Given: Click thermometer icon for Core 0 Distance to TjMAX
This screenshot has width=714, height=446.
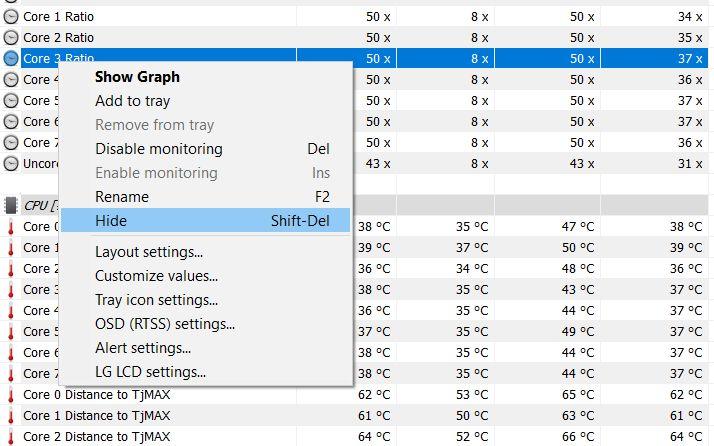Looking at the screenshot, I should 11,394.
